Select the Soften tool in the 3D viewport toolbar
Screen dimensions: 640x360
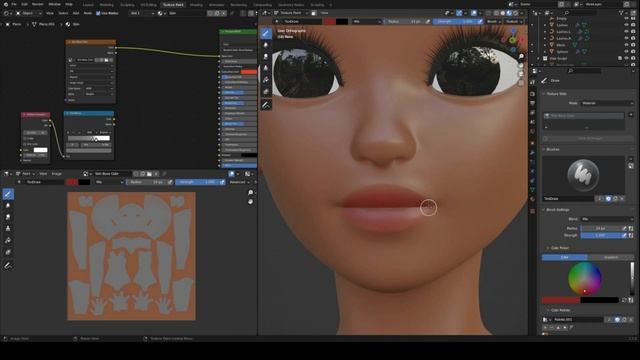tap(266, 45)
